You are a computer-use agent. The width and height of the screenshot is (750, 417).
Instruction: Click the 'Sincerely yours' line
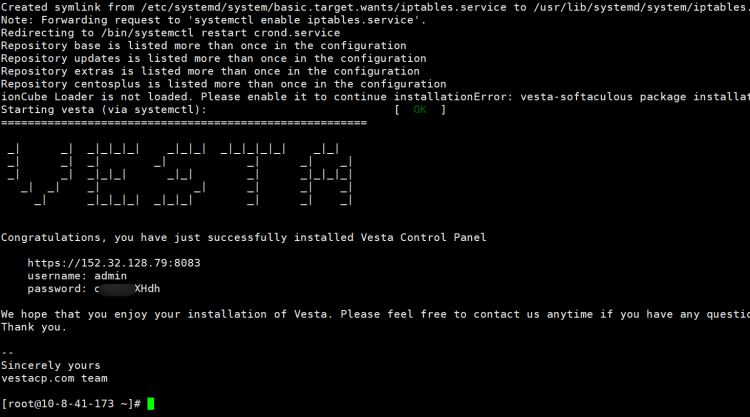[51, 365]
